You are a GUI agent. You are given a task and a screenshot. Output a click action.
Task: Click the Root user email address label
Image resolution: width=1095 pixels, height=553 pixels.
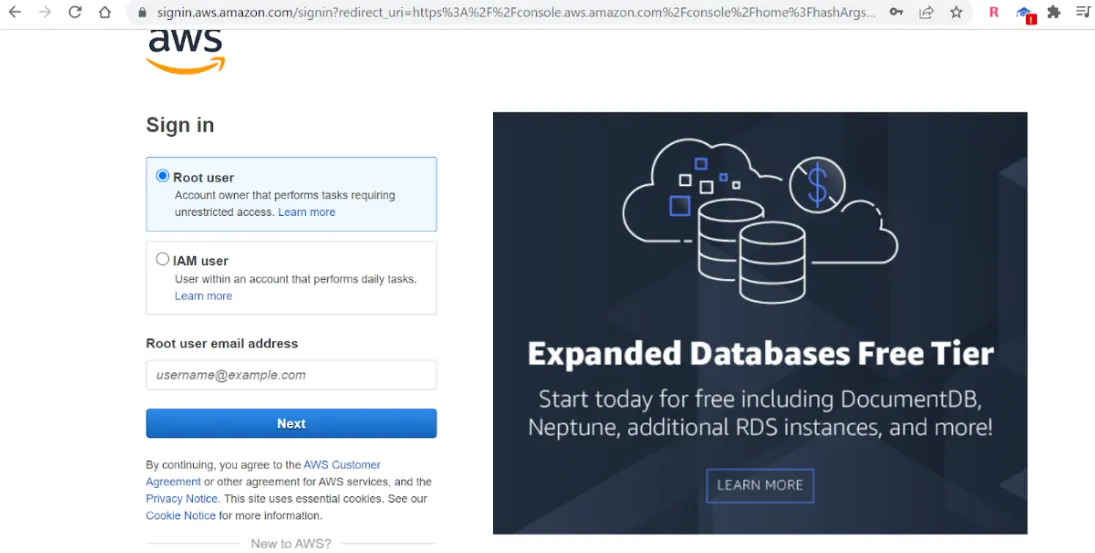222,344
